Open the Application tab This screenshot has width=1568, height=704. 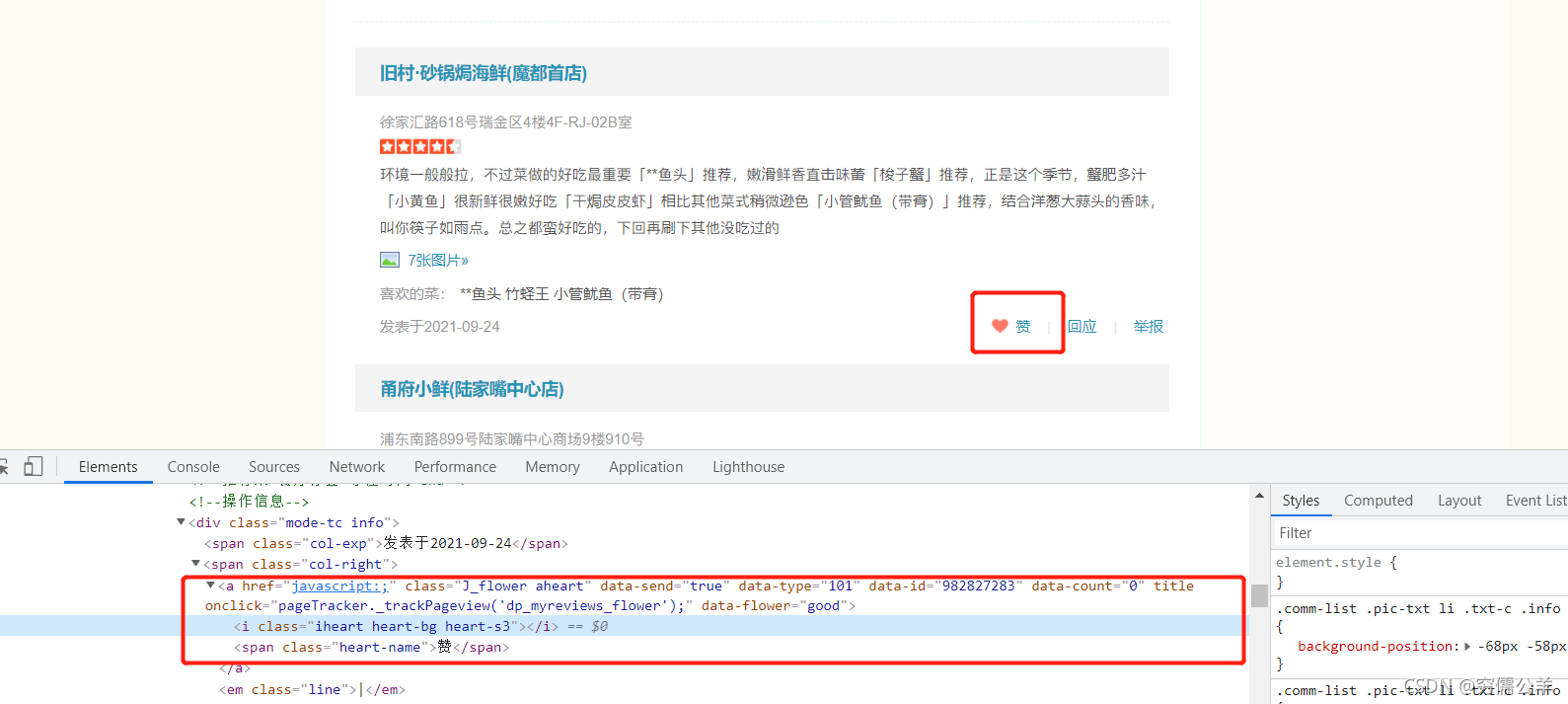click(646, 467)
